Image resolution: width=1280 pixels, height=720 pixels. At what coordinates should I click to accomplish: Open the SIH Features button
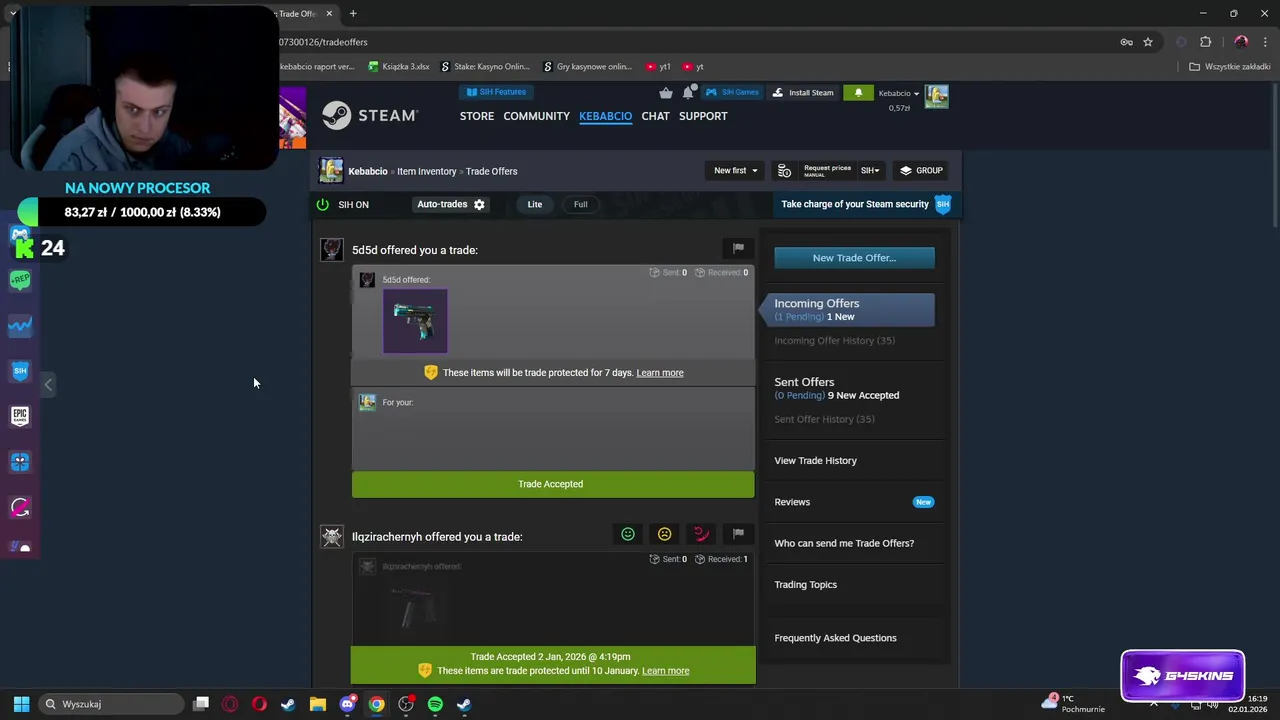pos(497,92)
